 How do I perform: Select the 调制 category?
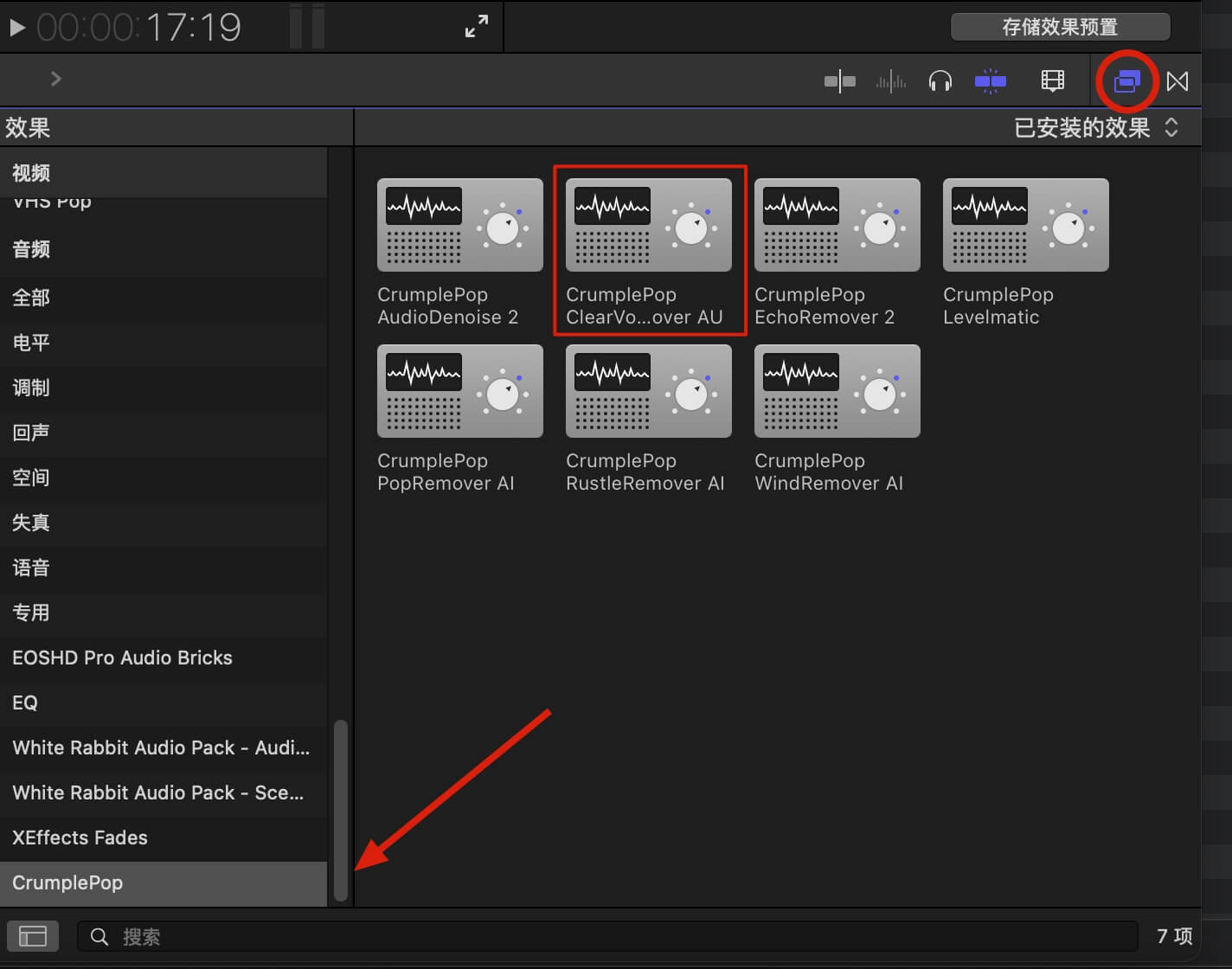click(164, 388)
